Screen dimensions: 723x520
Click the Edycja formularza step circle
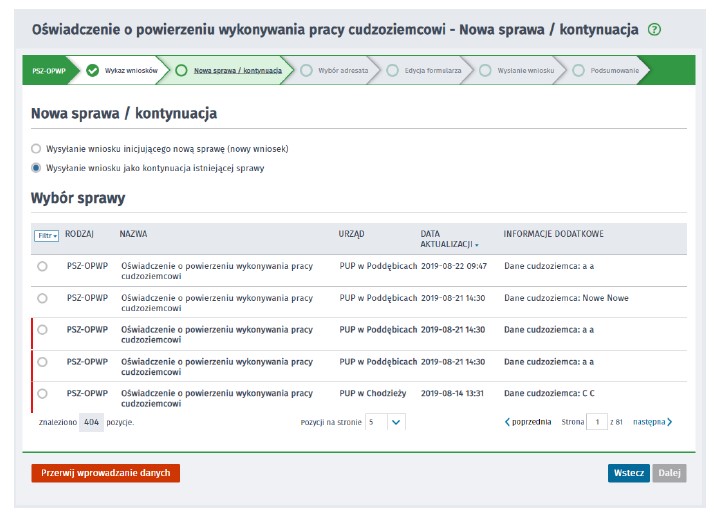[x=392, y=71]
